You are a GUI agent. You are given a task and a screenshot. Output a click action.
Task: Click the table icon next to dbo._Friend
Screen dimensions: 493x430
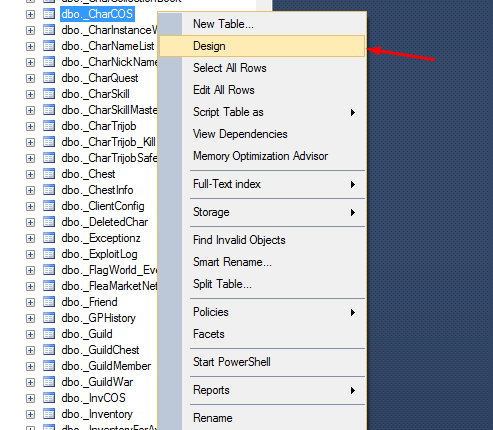click(x=49, y=302)
